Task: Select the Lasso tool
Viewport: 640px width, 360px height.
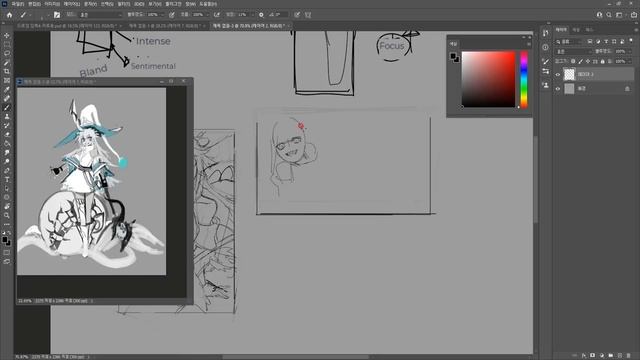Action: 7,53
